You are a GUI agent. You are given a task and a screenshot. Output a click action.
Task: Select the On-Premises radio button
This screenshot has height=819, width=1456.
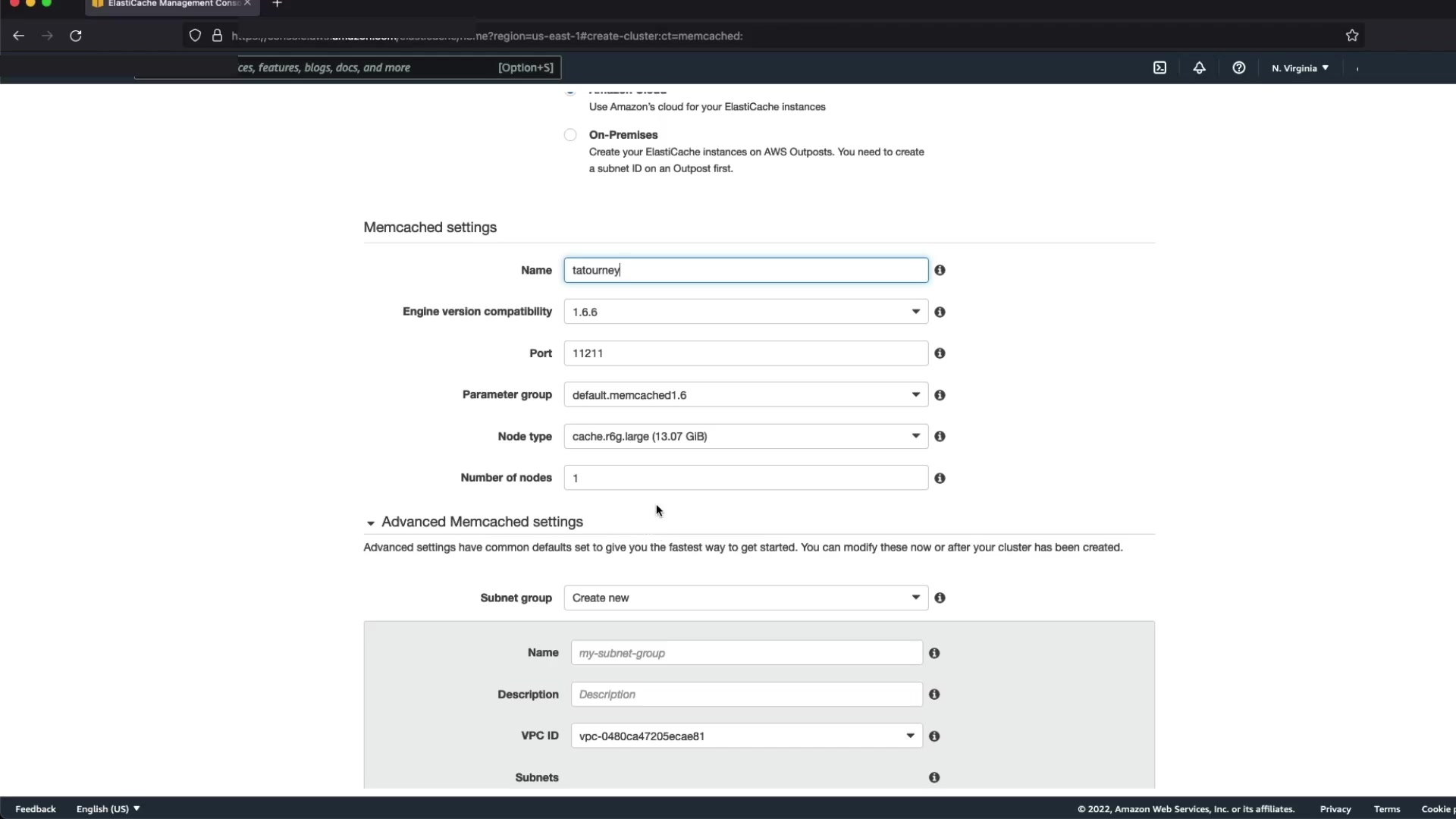570,135
